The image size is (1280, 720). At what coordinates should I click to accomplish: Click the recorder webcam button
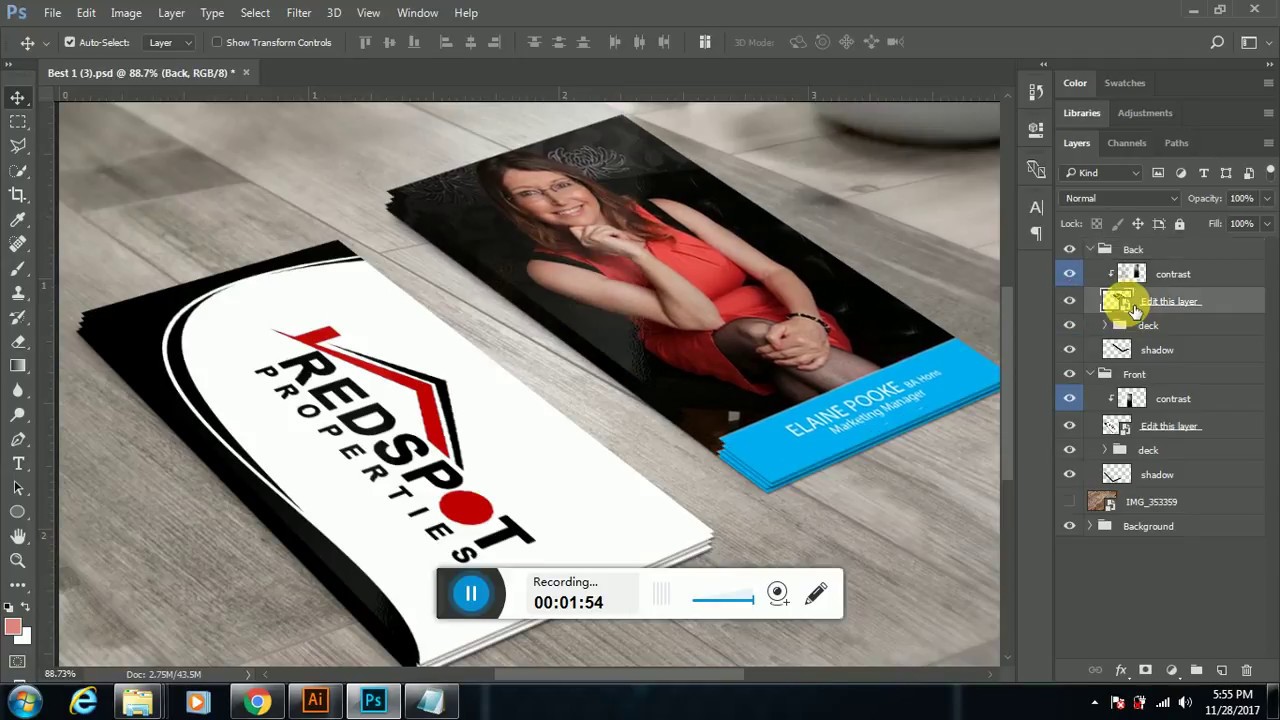tap(778, 594)
